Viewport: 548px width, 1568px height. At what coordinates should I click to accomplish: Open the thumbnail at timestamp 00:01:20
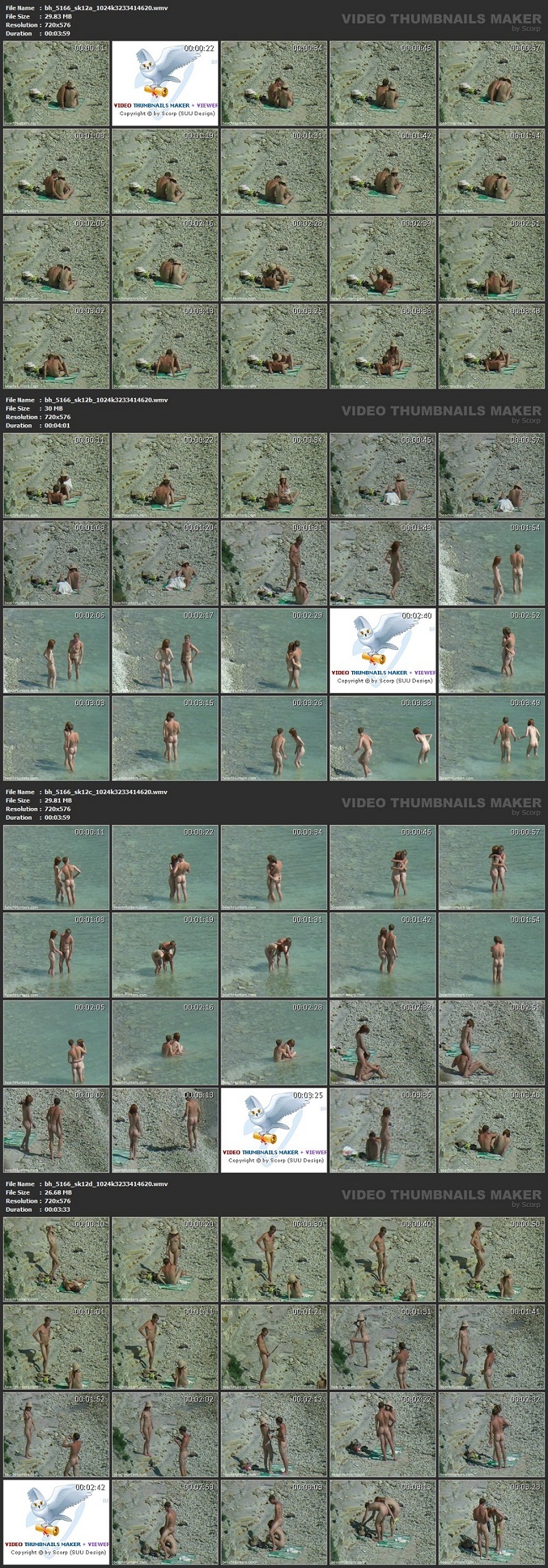point(164,563)
